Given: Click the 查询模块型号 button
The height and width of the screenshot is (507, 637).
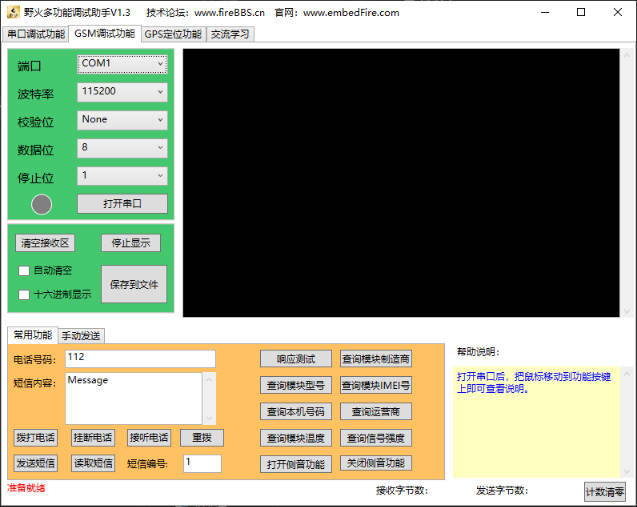Looking at the screenshot, I should (x=296, y=385).
